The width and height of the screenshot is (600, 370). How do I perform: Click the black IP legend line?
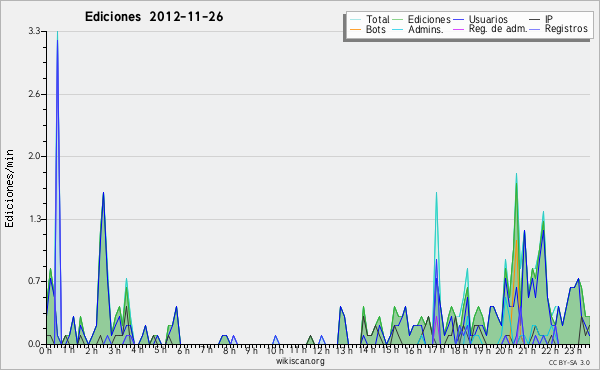[x=535, y=20]
